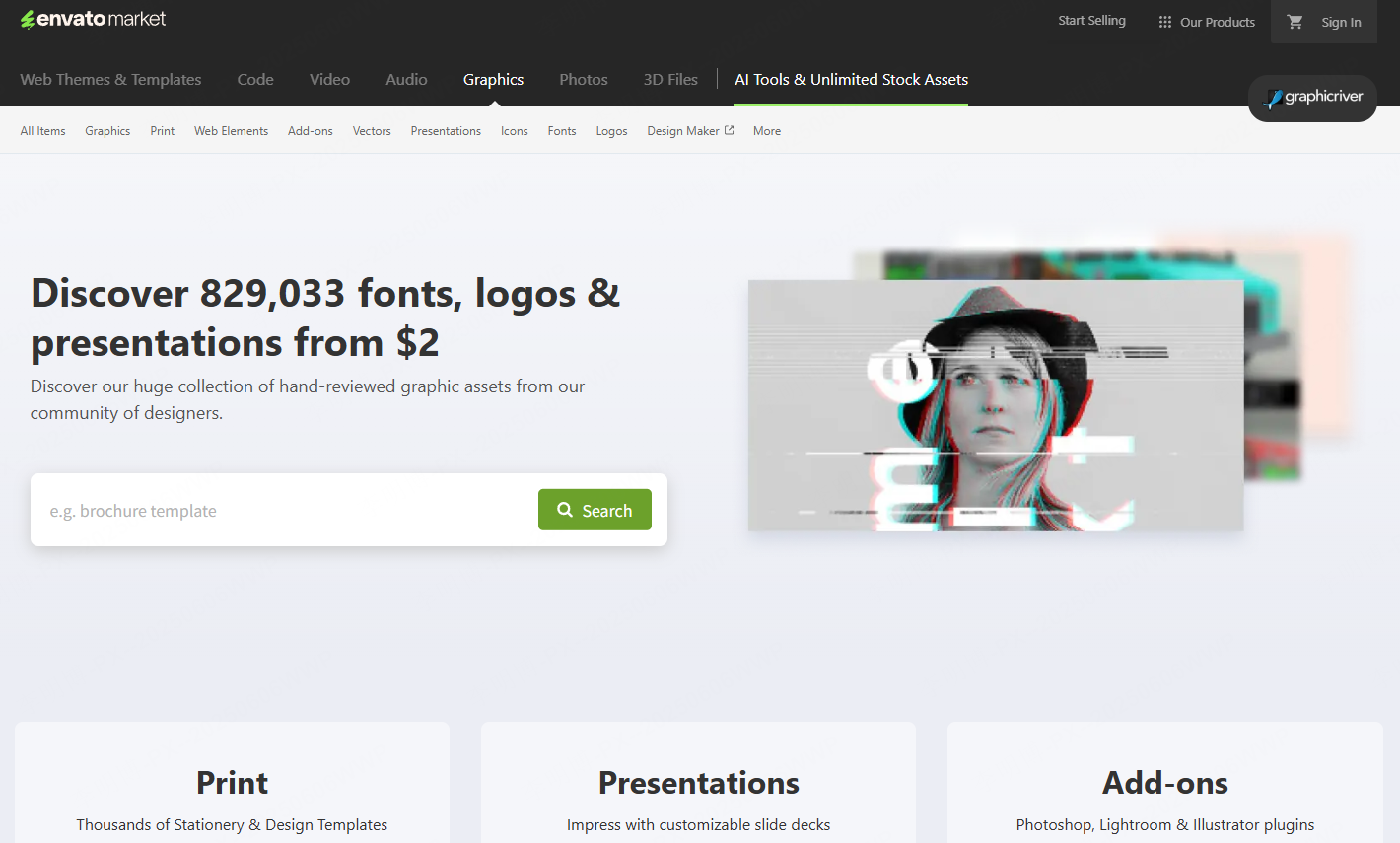Open the Fonts category link

[561, 130]
